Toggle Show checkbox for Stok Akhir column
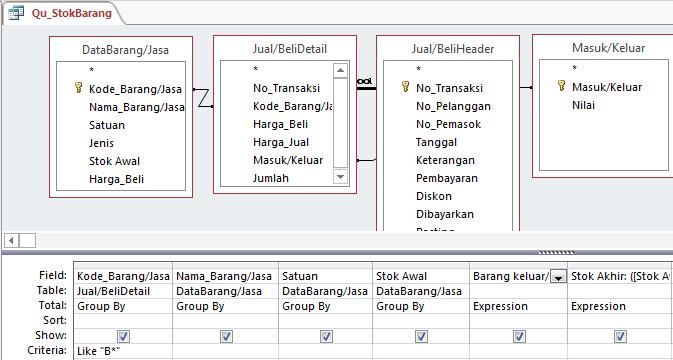673x360 pixels. (x=620, y=336)
